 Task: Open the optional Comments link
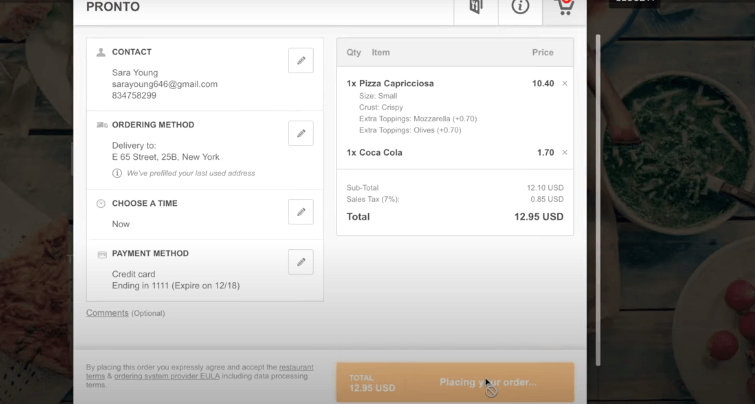click(107, 313)
